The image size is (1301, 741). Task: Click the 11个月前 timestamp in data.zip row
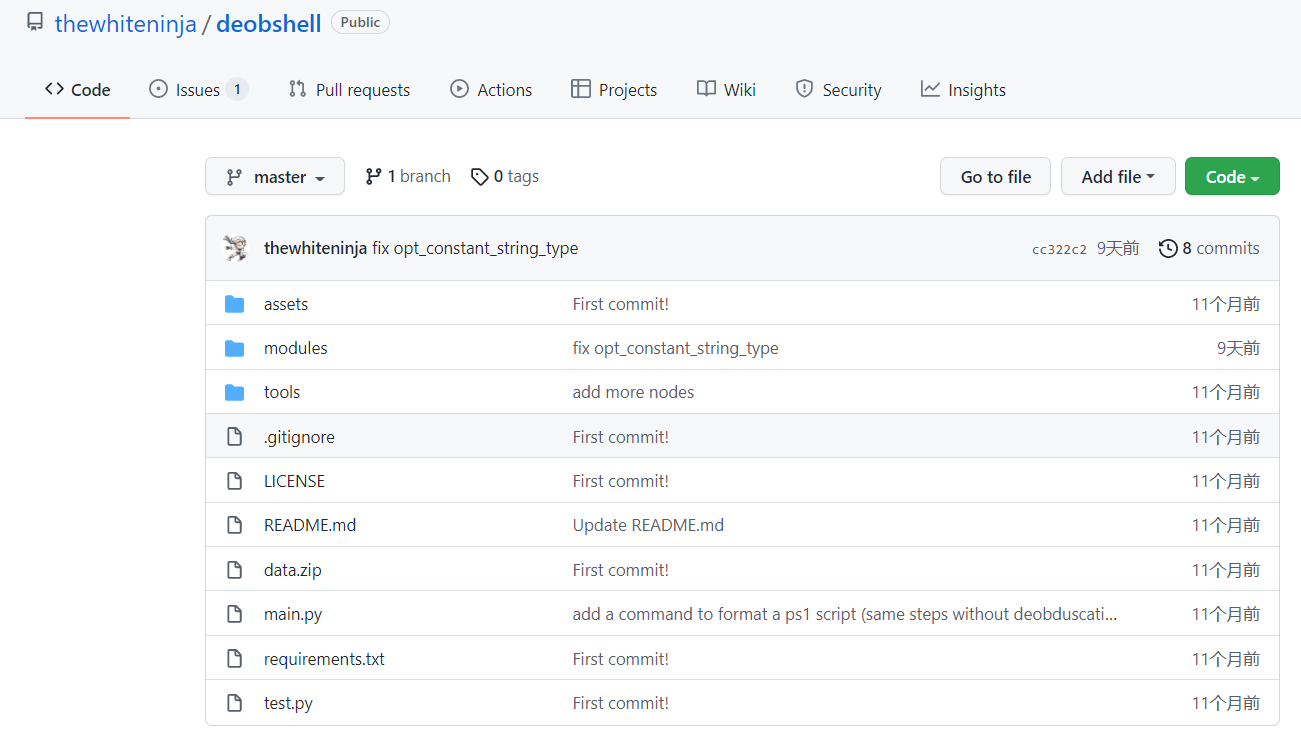[x=1226, y=570]
